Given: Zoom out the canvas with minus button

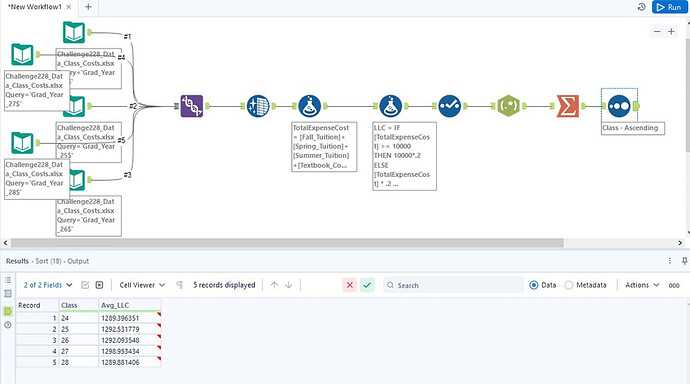Looking at the screenshot, I should point(657,31).
